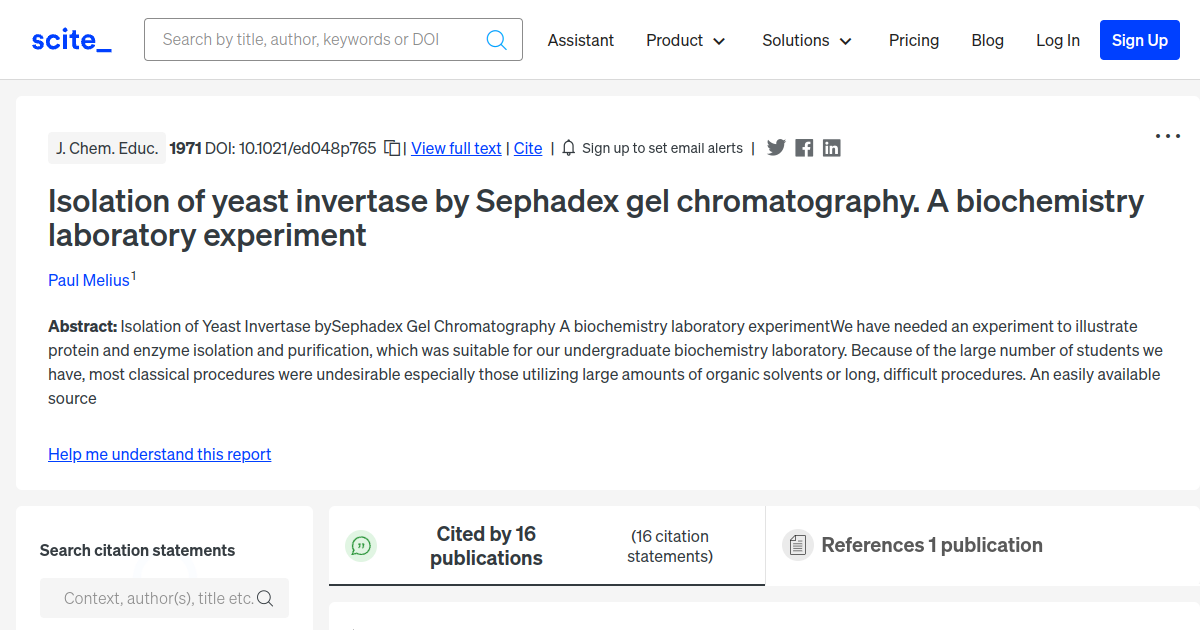Switch to the References 1 publication tab
This screenshot has width=1200, height=630.
932,545
